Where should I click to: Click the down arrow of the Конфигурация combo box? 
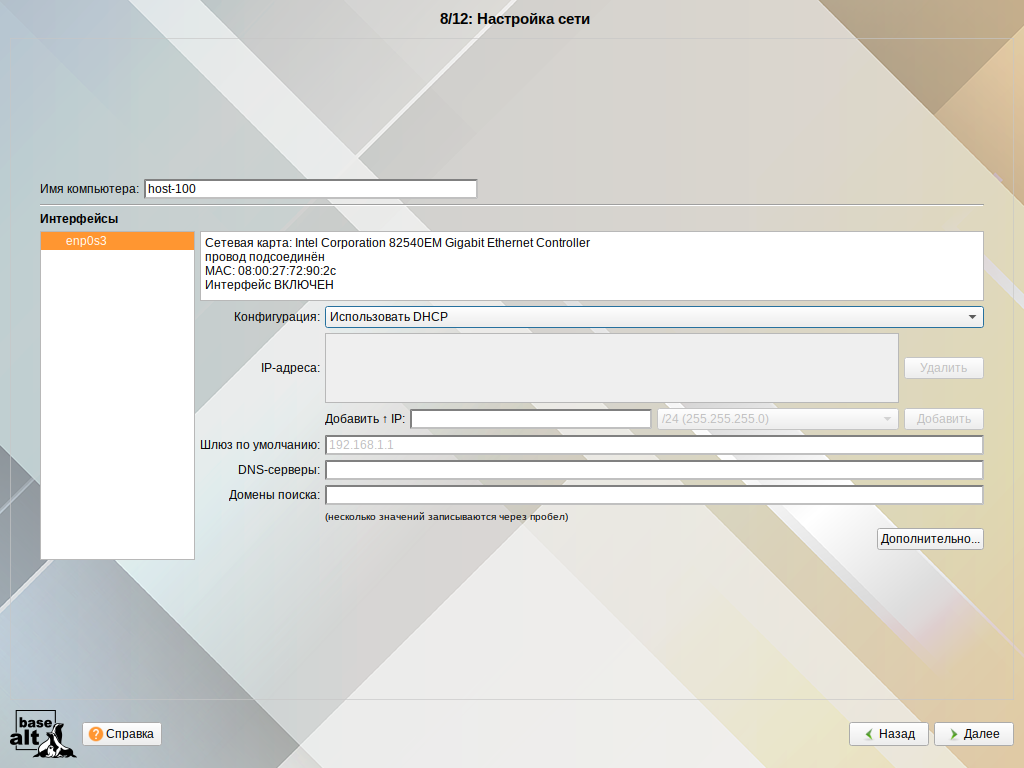(972, 317)
